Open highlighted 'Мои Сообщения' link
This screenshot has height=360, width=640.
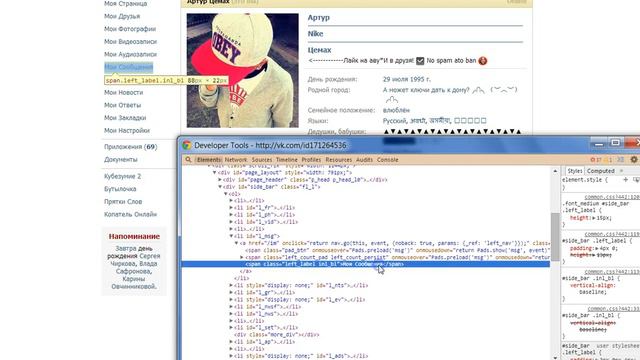(129, 67)
